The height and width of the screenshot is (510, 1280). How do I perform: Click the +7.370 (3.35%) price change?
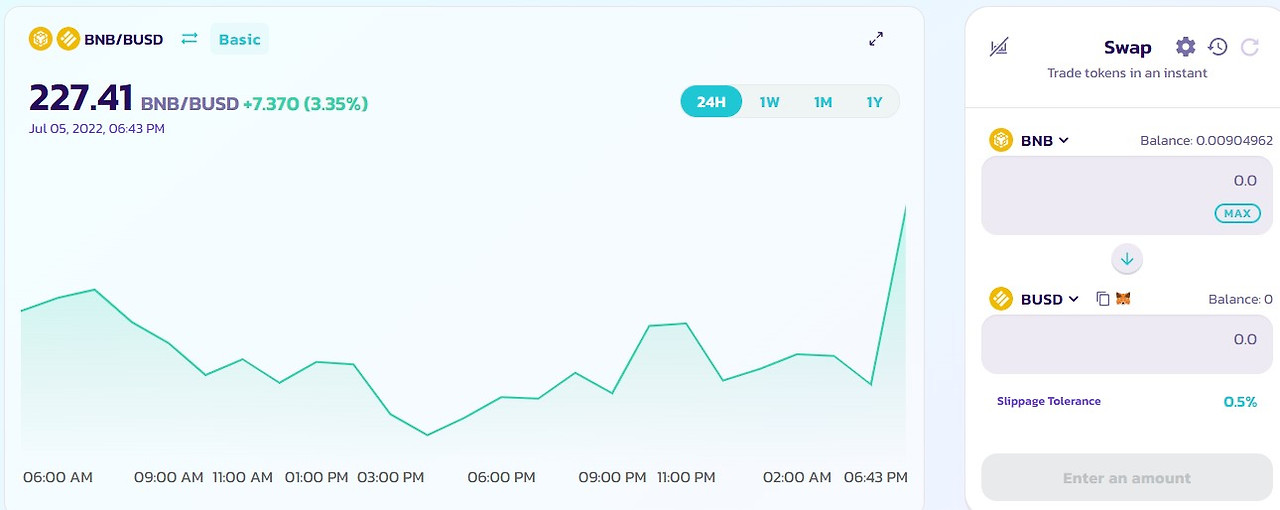pos(305,104)
